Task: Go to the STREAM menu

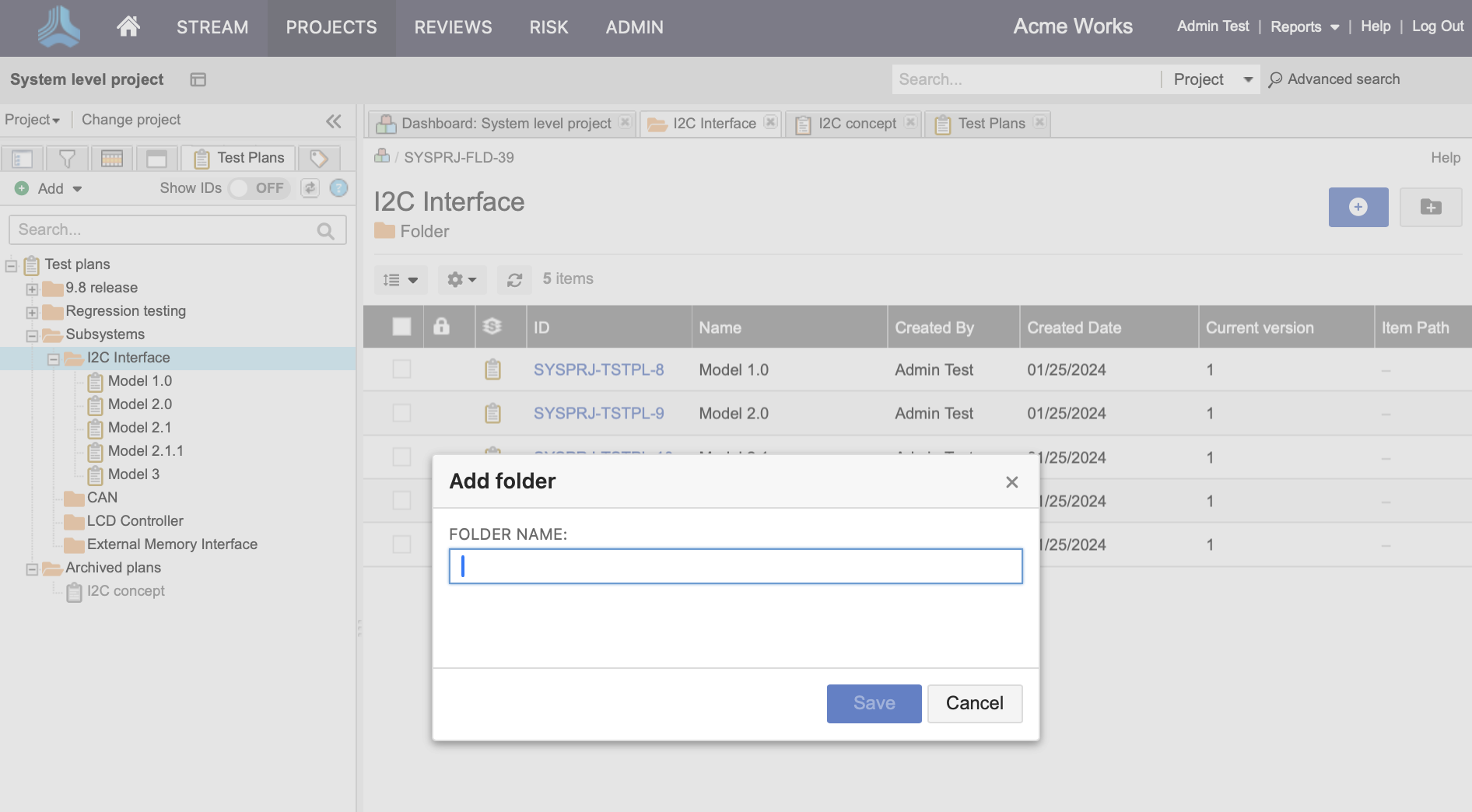Action: tap(212, 27)
